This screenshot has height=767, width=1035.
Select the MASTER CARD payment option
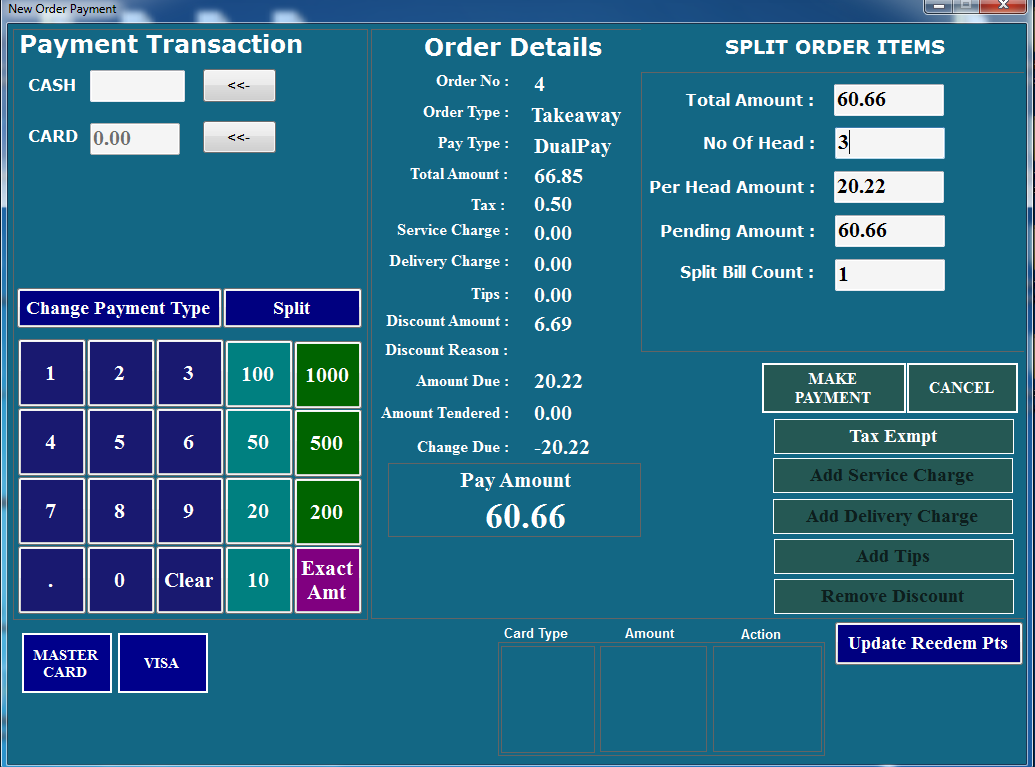[x=66, y=662]
